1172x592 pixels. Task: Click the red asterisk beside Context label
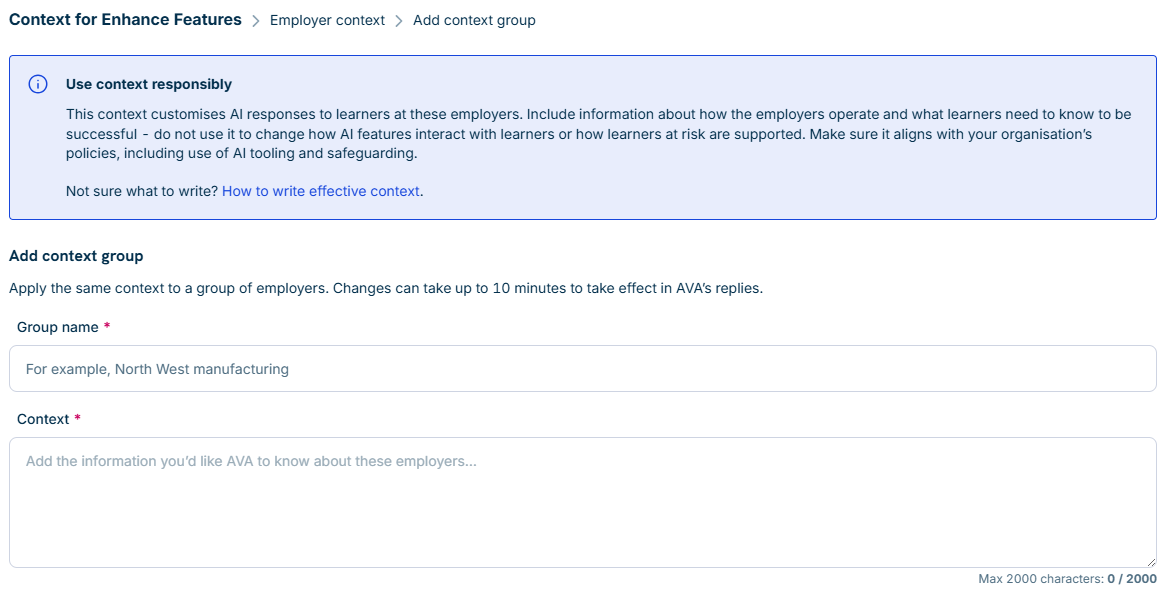coord(77,419)
